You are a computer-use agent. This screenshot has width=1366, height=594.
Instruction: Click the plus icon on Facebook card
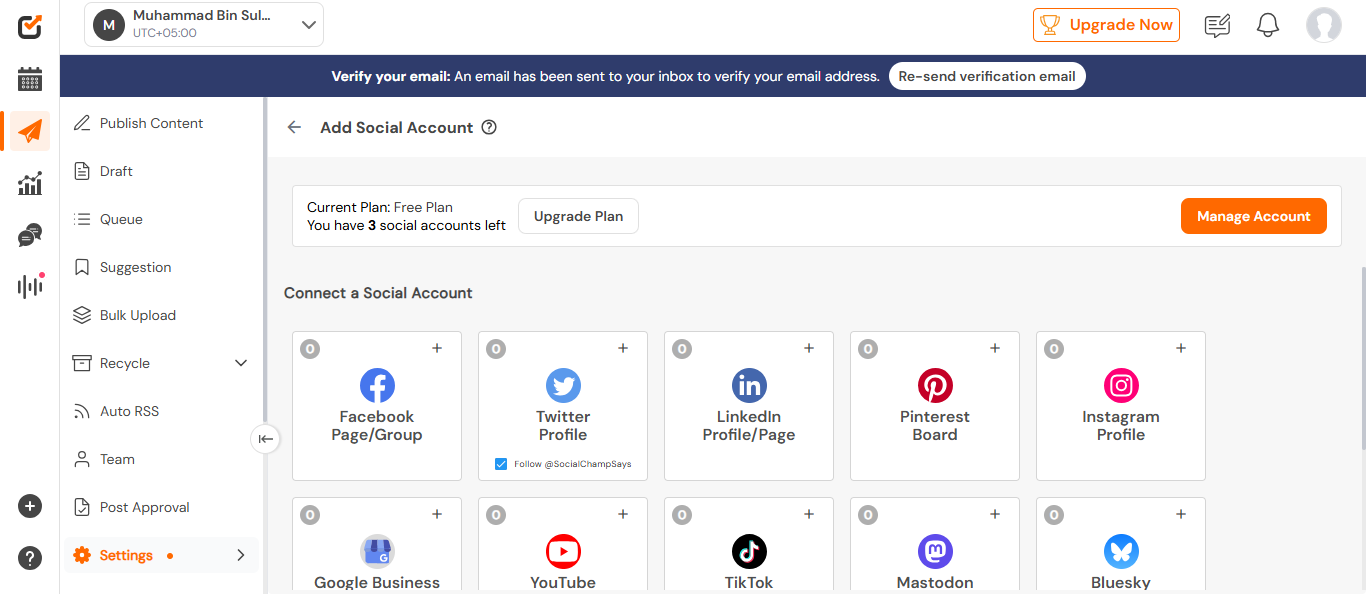(437, 348)
